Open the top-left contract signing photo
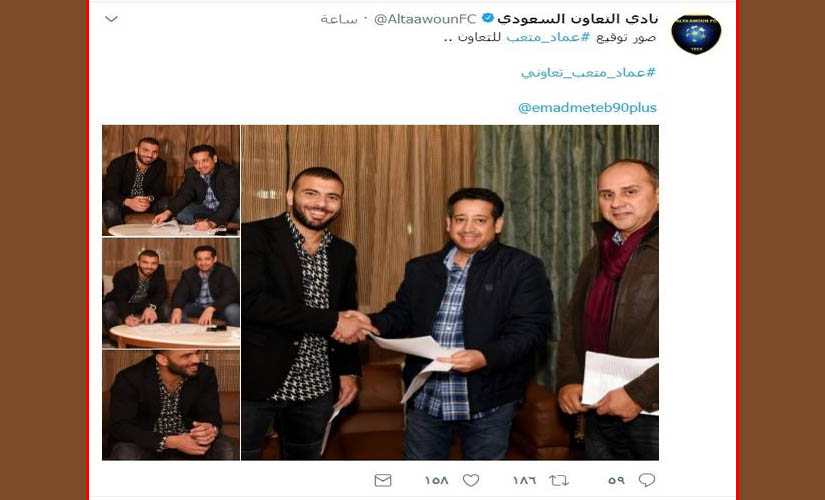 click(171, 181)
